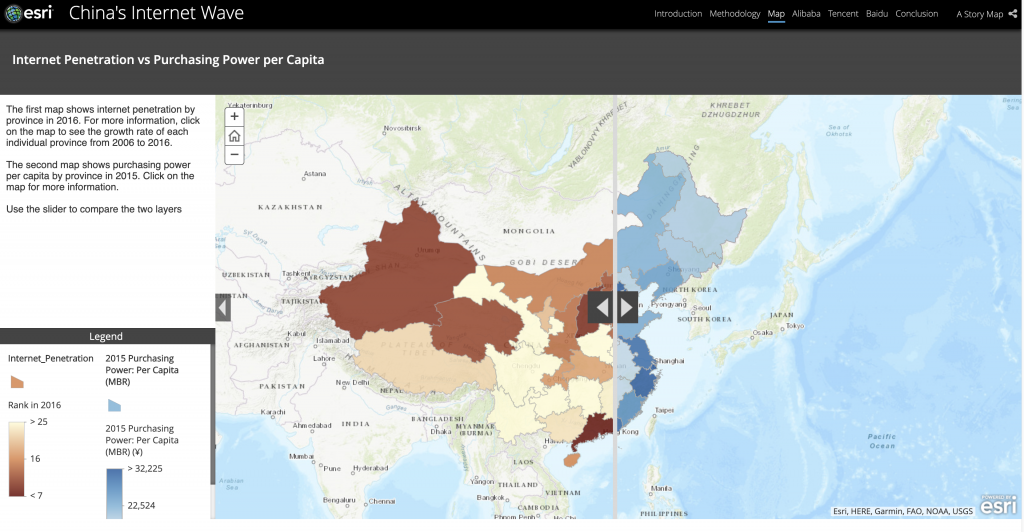Open the Introduction section

coord(678,14)
